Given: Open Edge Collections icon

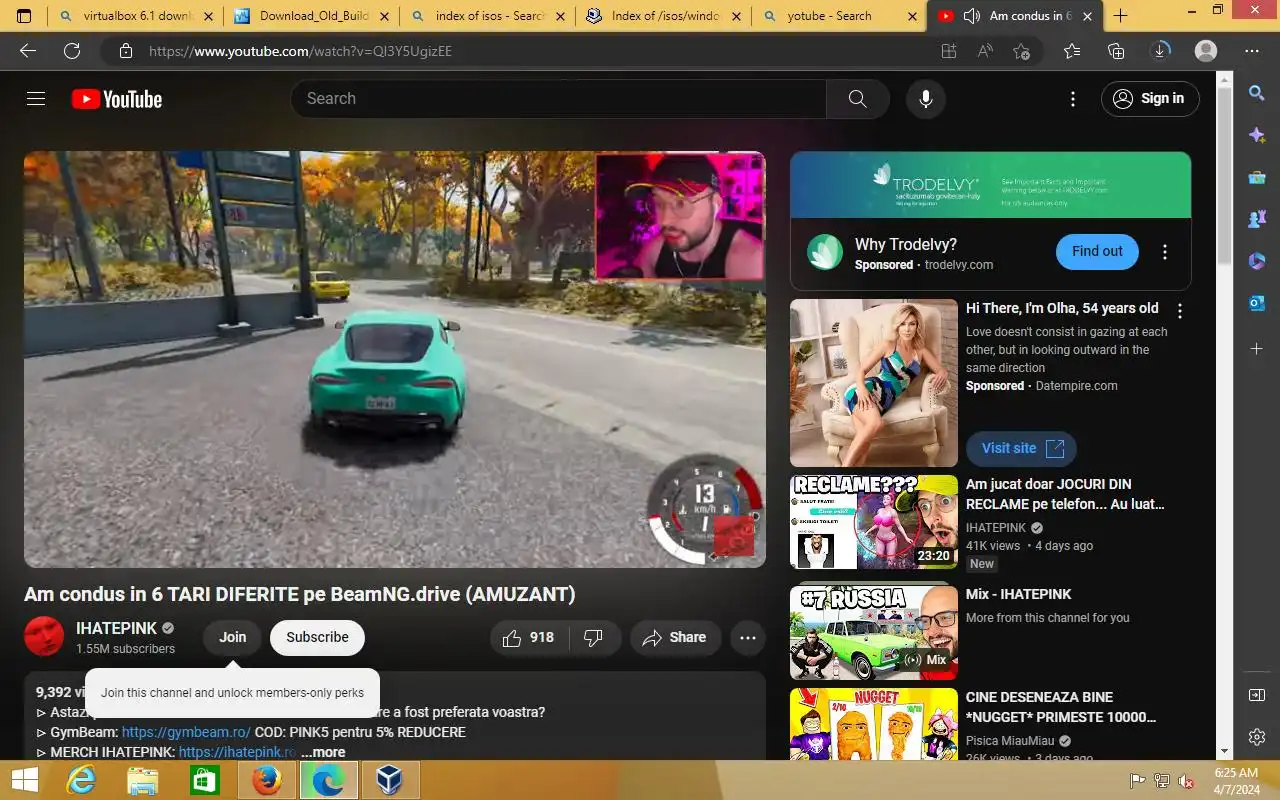Looking at the screenshot, I should coord(1116,51).
